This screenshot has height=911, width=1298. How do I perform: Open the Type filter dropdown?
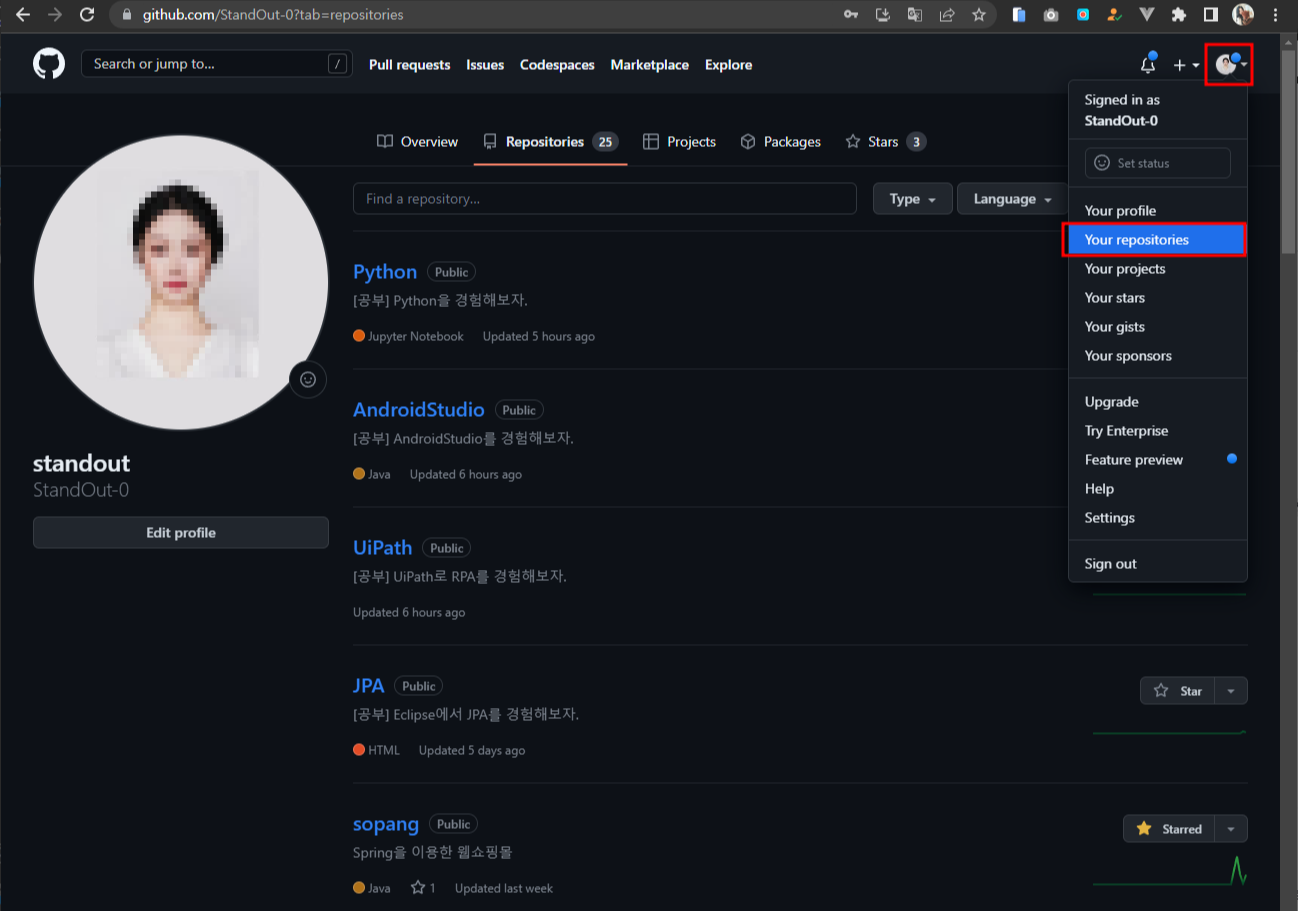pyautogui.click(x=913, y=199)
